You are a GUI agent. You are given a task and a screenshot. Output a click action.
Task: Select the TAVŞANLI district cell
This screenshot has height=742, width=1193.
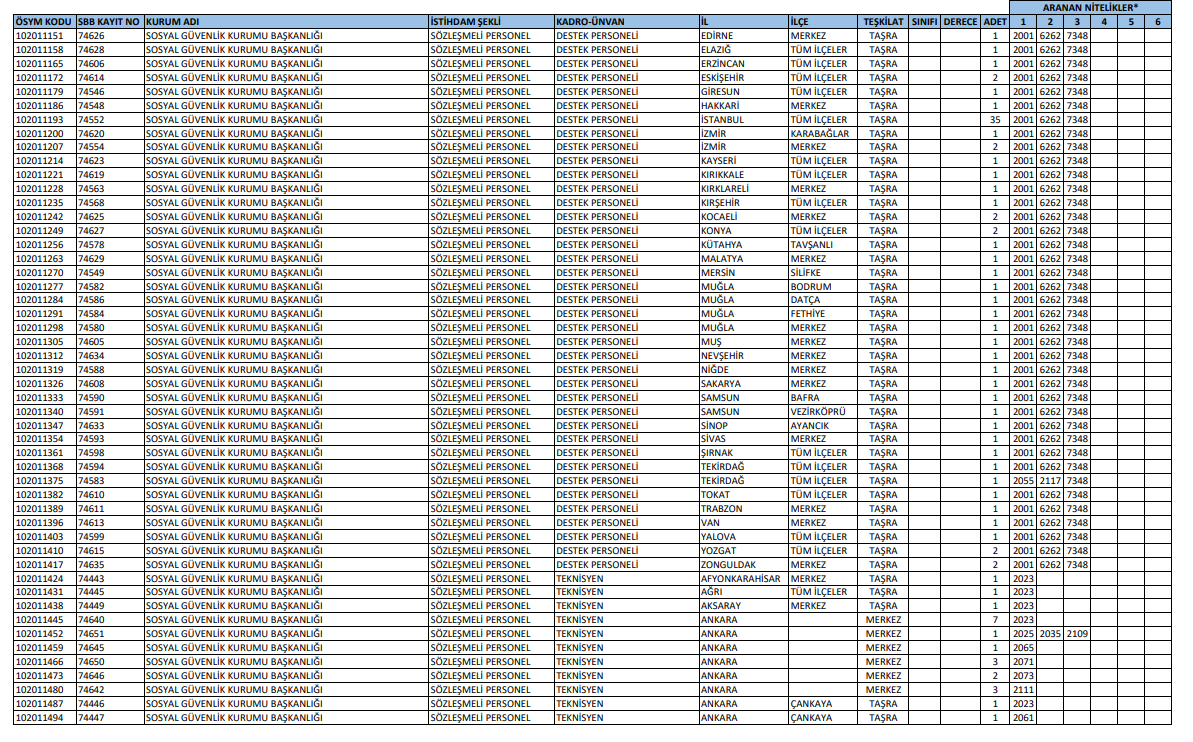[x=811, y=245]
